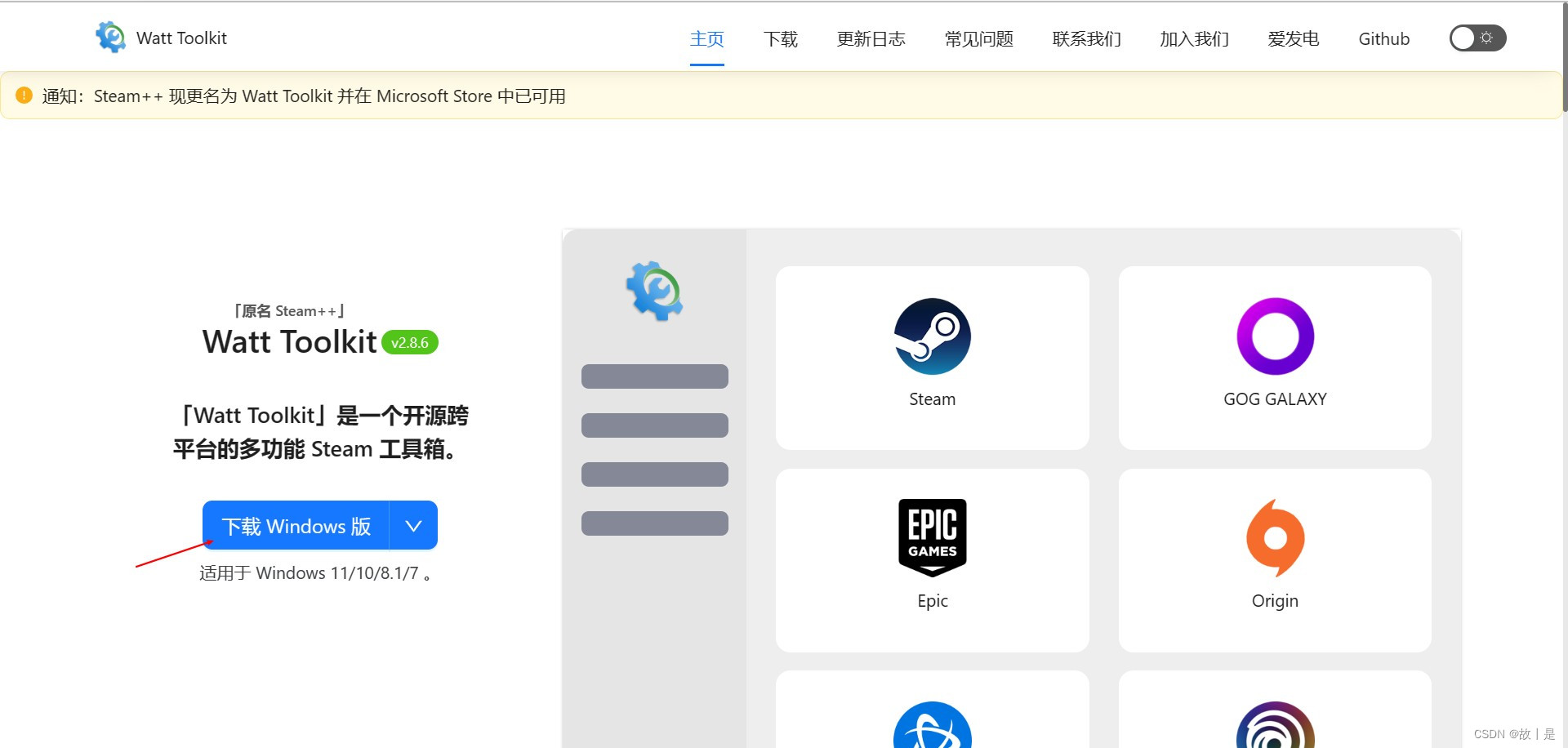Open the 主页 tab
The height and width of the screenshot is (748, 1568).
(706, 39)
